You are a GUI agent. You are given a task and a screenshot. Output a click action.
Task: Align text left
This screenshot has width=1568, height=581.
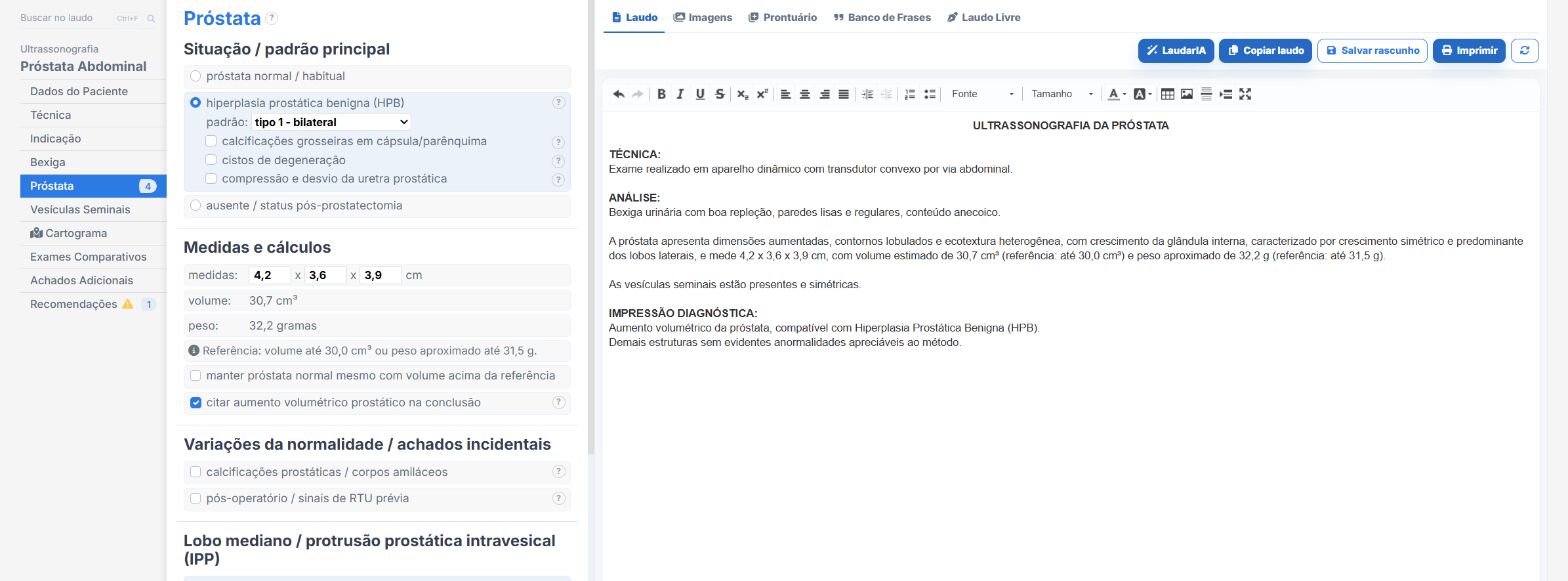(x=785, y=94)
